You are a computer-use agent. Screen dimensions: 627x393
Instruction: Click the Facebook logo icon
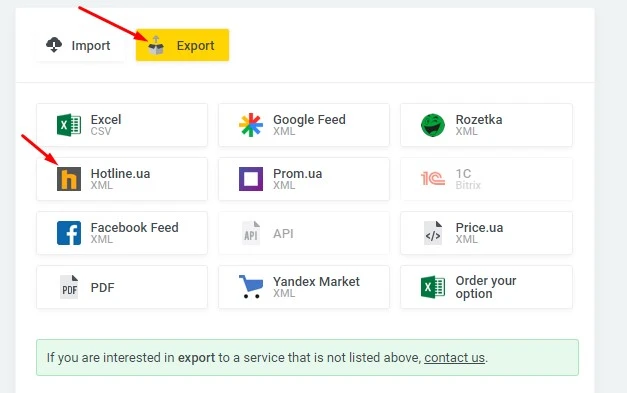pos(69,233)
